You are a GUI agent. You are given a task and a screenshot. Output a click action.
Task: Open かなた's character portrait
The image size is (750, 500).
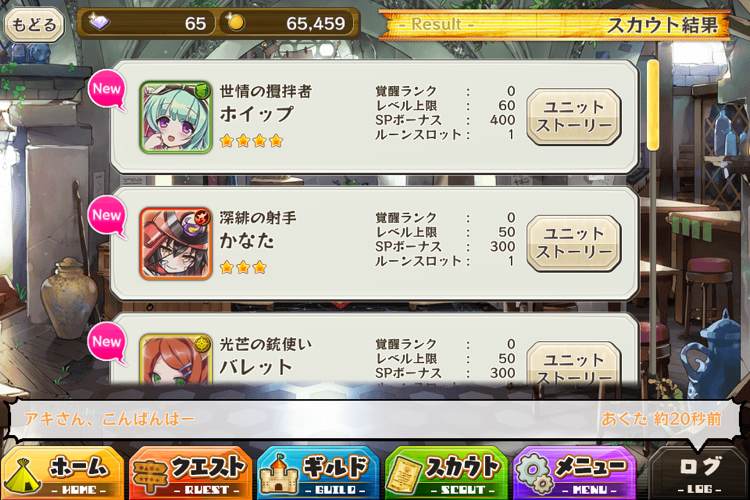point(176,244)
